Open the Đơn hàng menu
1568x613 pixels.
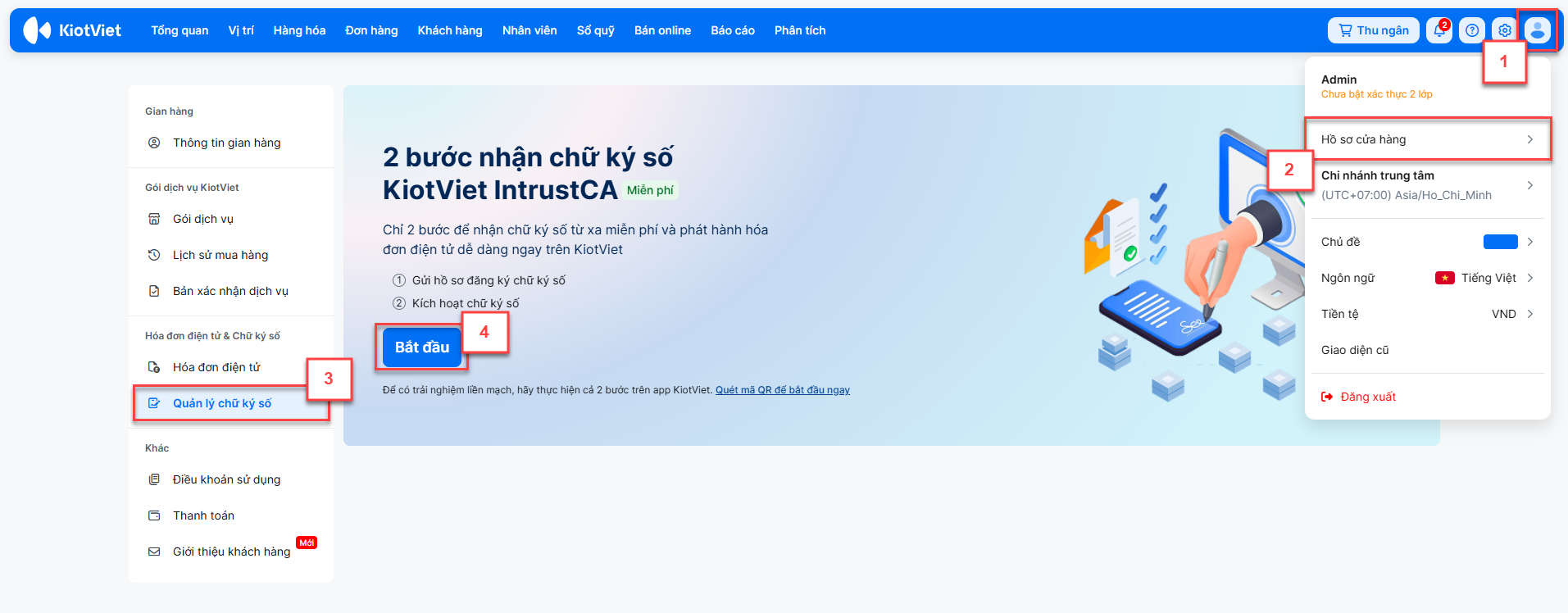pos(371,30)
